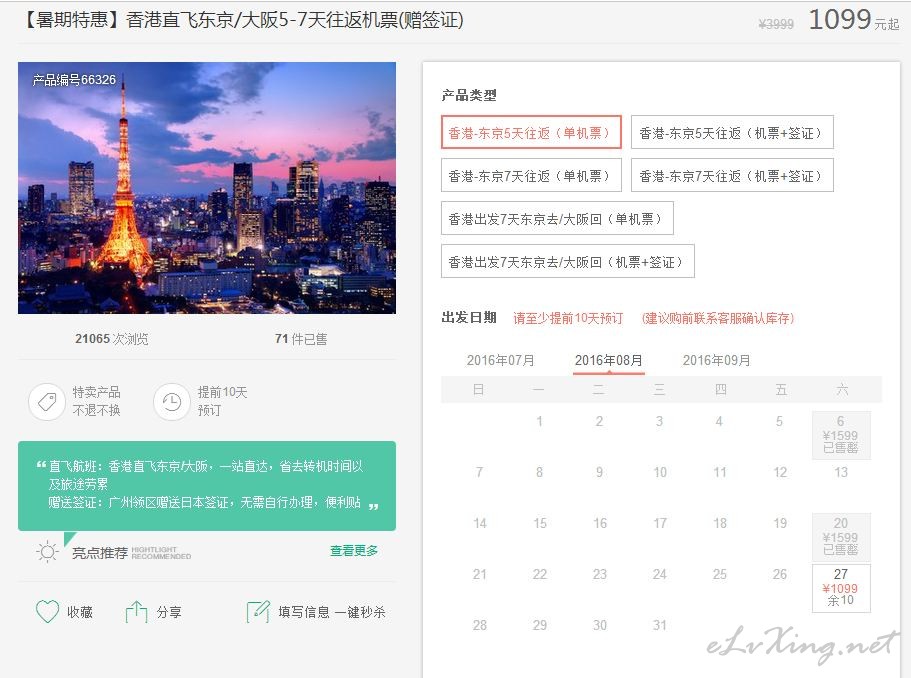The height and width of the screenshot is (678, 911).
Task: Click the sun icon beside 亮点推荐
Action: point(47,551)
